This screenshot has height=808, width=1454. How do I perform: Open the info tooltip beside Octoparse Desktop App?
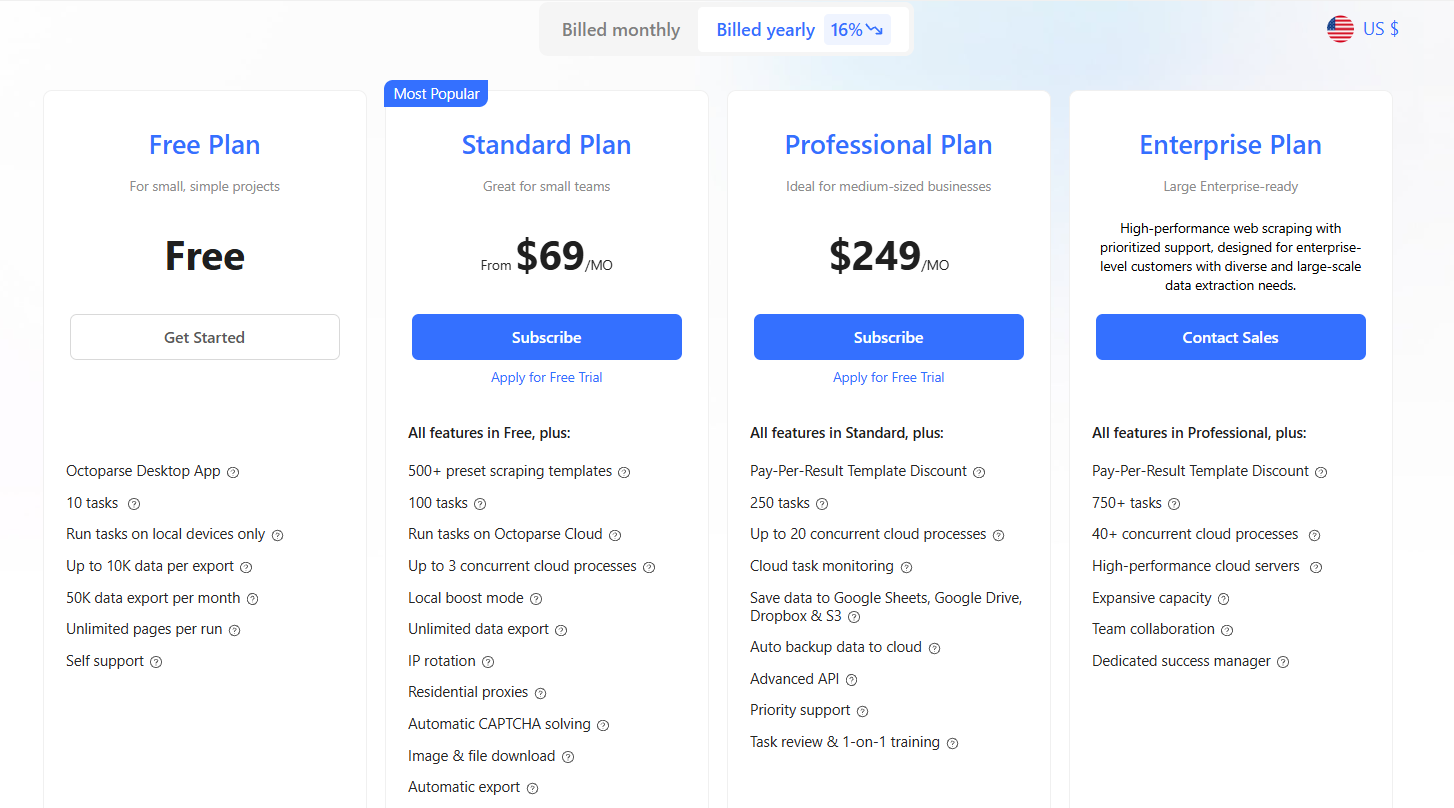pyautogui.click(x=233, y=471)
